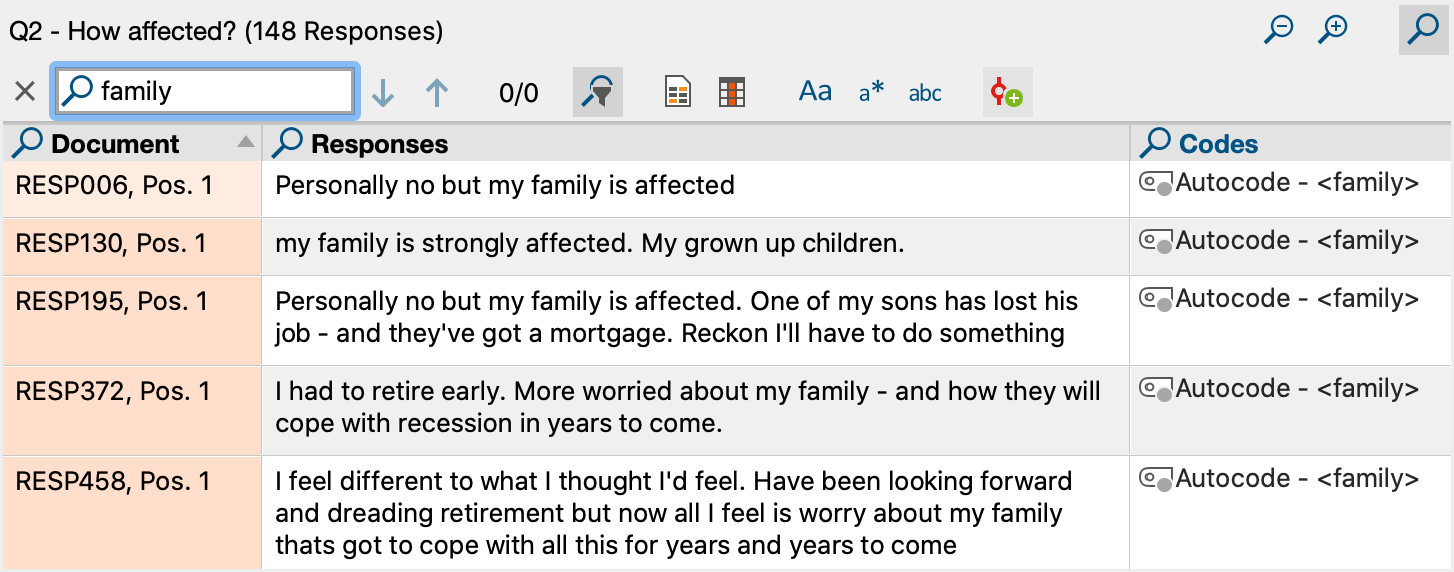Click Autocode family code for RESP458
Image resolution: width=1454 pixels, height=572 pixels.
click(x=1280, y=479)
